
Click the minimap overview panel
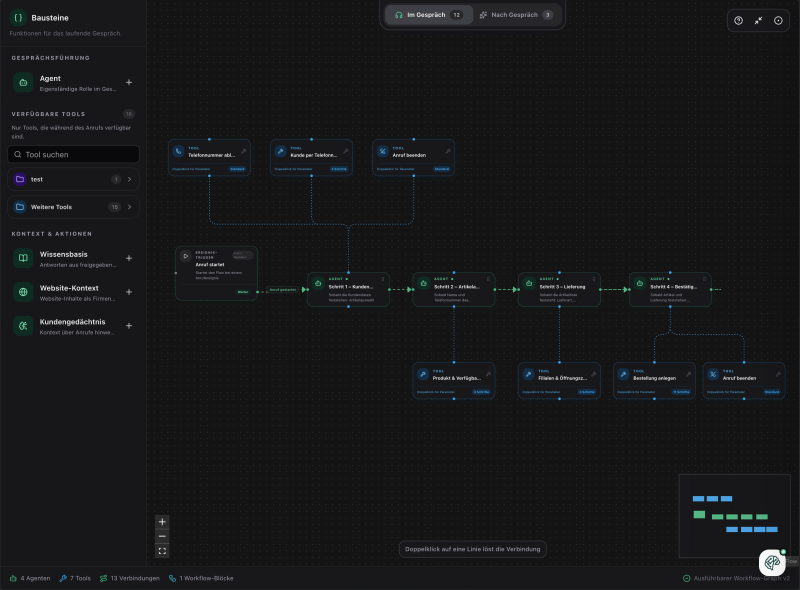coord(734,515)
